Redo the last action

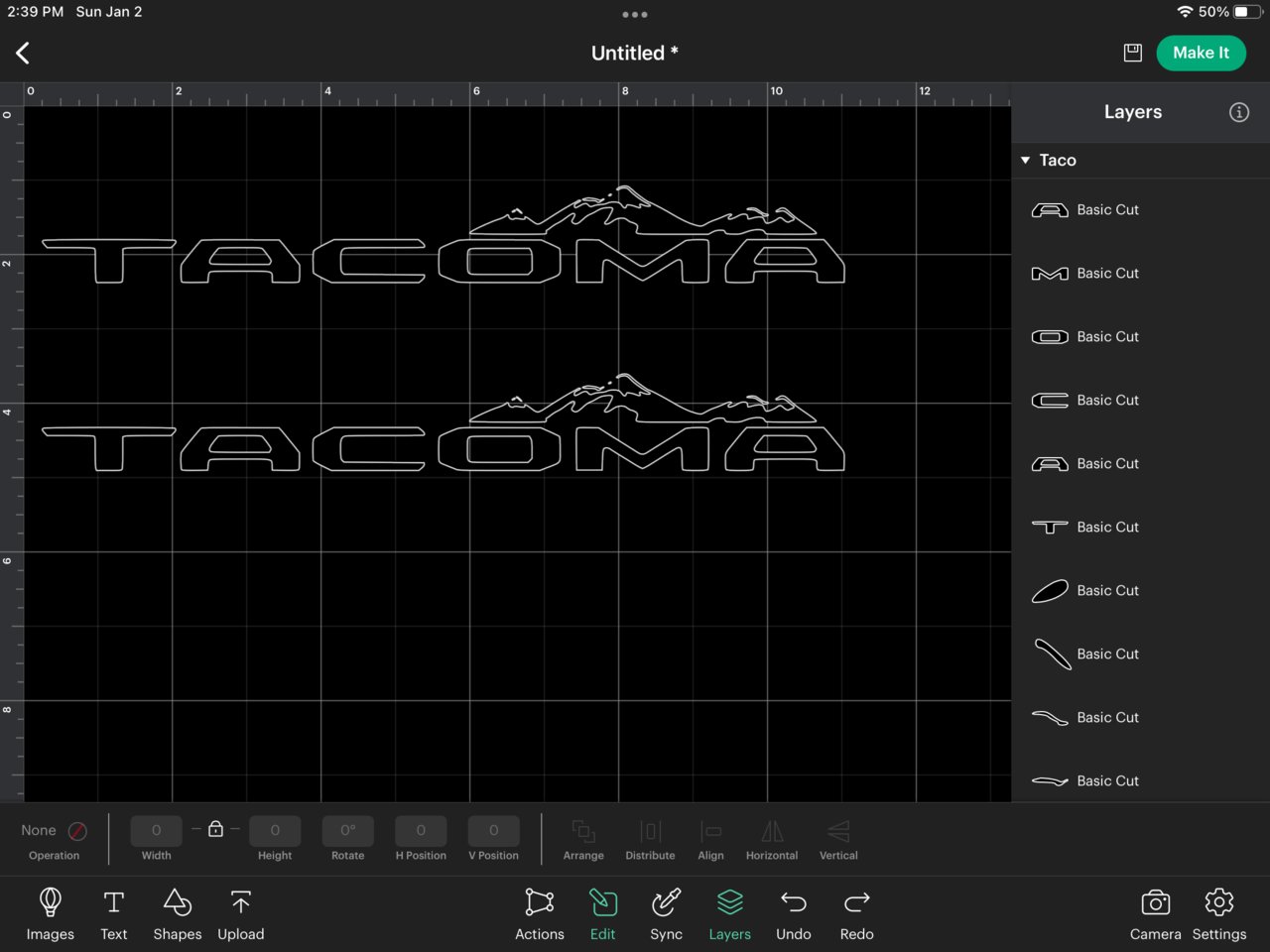click(x=857, y=913)
